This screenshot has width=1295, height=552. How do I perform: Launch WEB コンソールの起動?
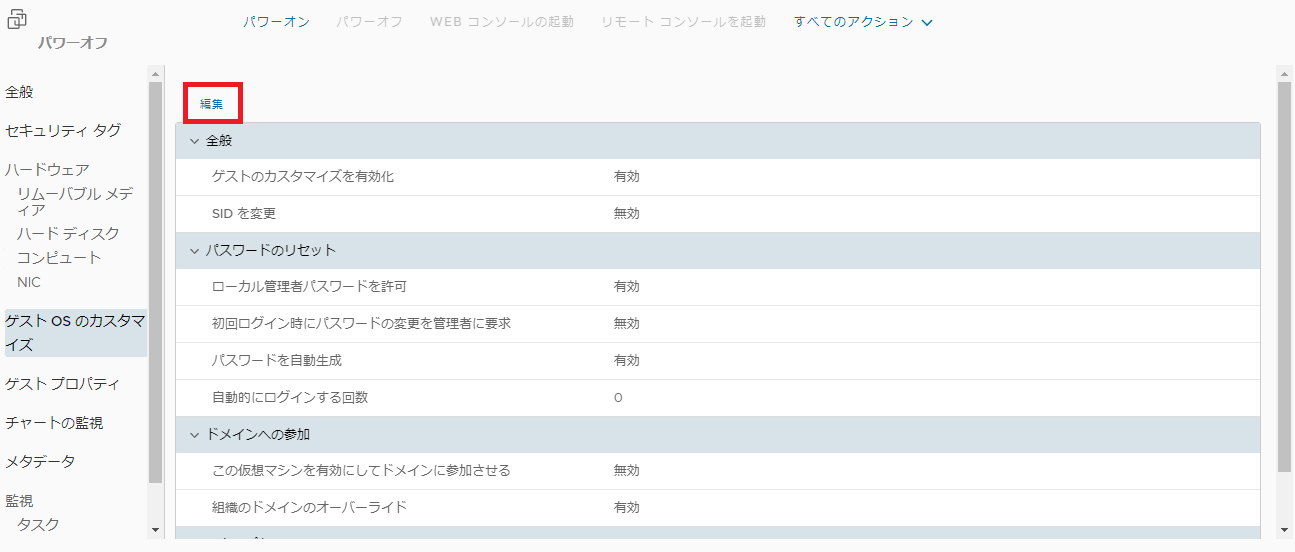[502, 22]
